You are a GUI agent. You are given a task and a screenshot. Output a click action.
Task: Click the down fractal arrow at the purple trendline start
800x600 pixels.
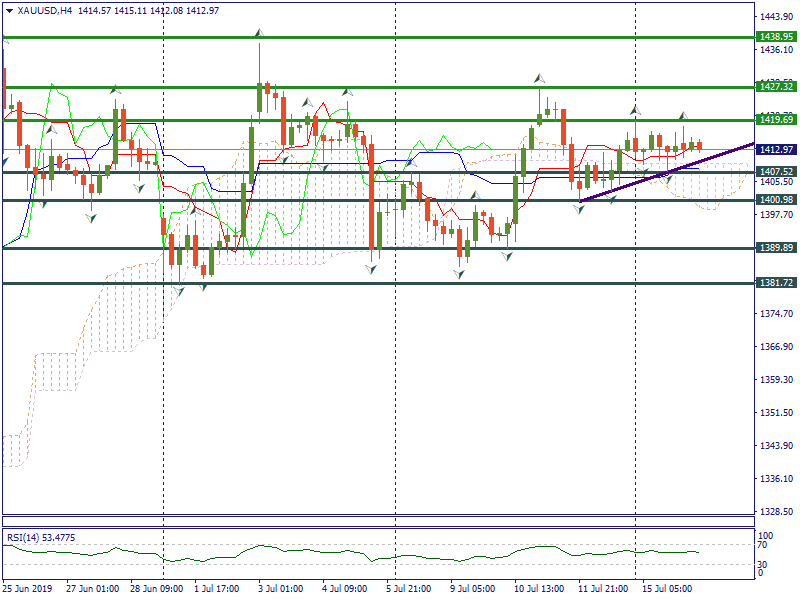(580, 204)
